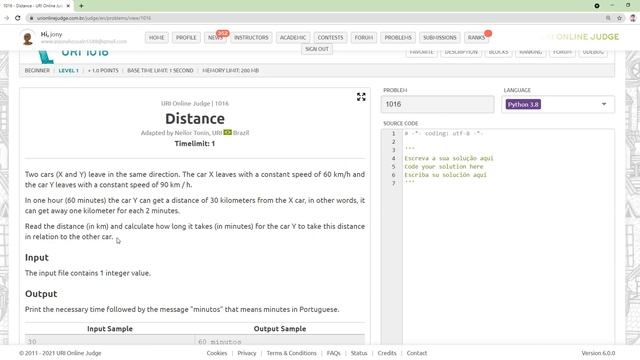The width and height of the screenshot is (640, 360).
Task: Click the SIGN OUT button
Action: tap(317, 49)
